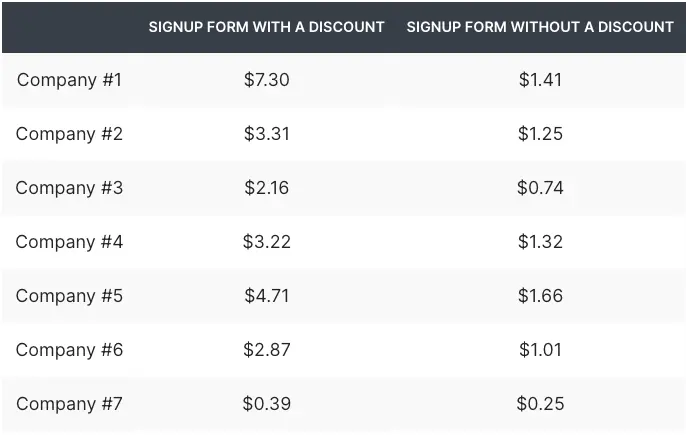The image size is (686, 435).
Task: Click the 'Signup form without a discount' header
Action: [x=540, y=27]
